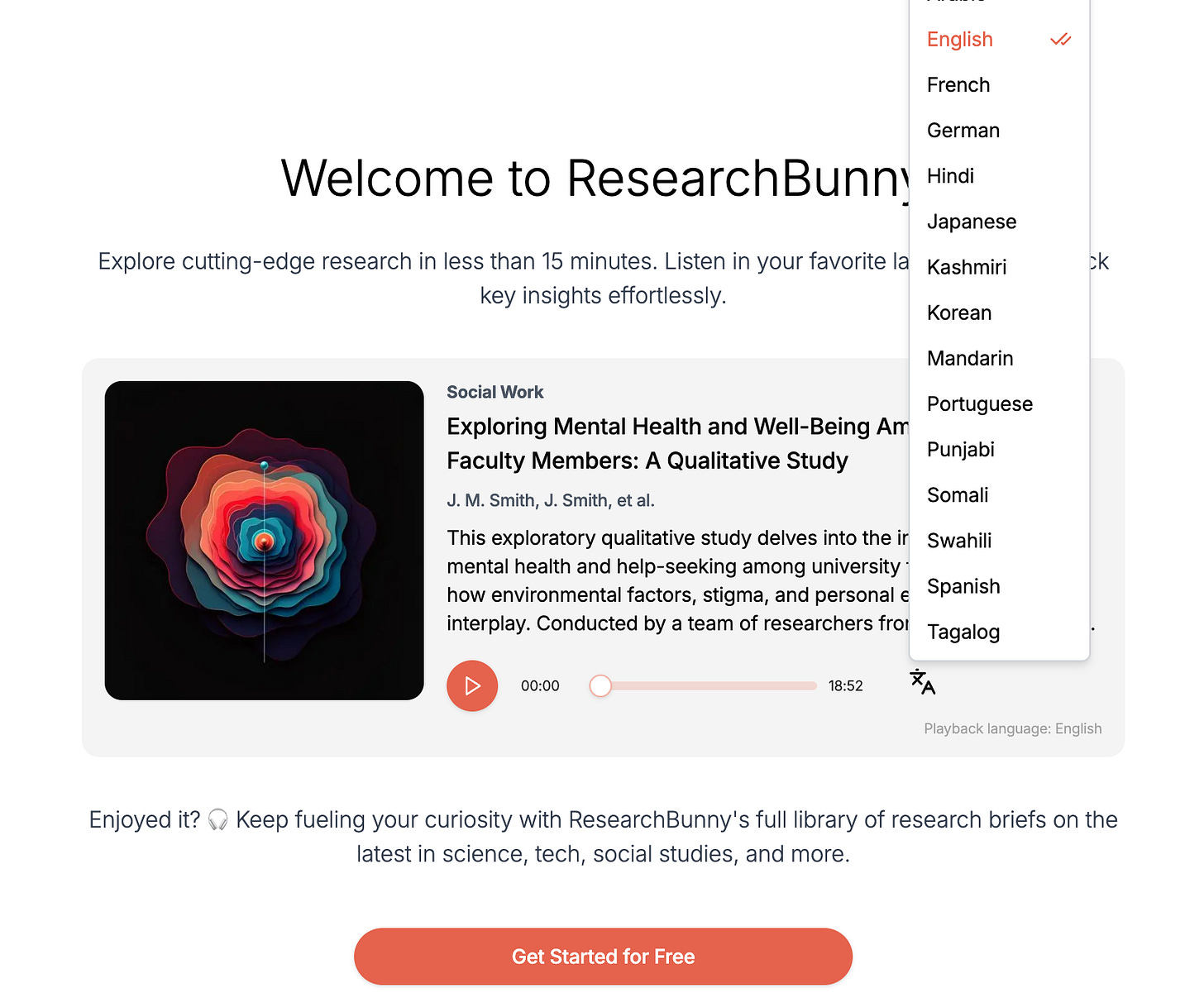The image size is (1204, 1007).
Task: Switch playback language to Portuguese
Action: pyautogui.click(x=999, y=403)
